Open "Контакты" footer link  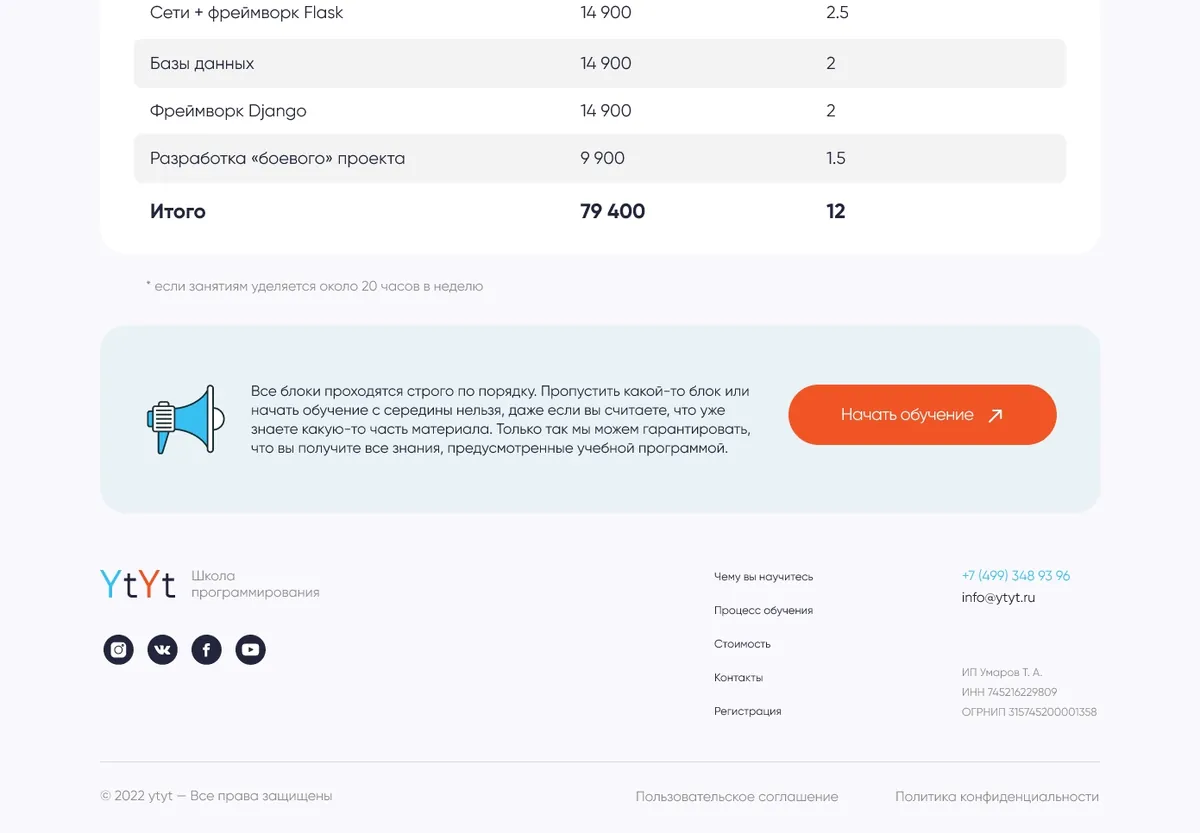[738, 678]
